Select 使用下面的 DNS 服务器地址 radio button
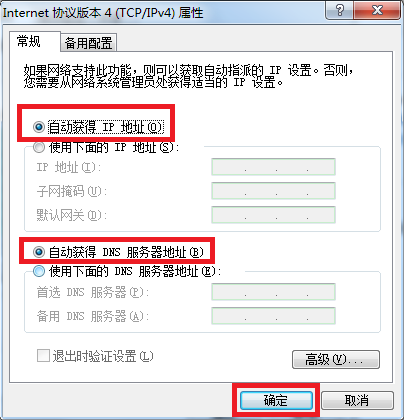 tap(39, 271)
